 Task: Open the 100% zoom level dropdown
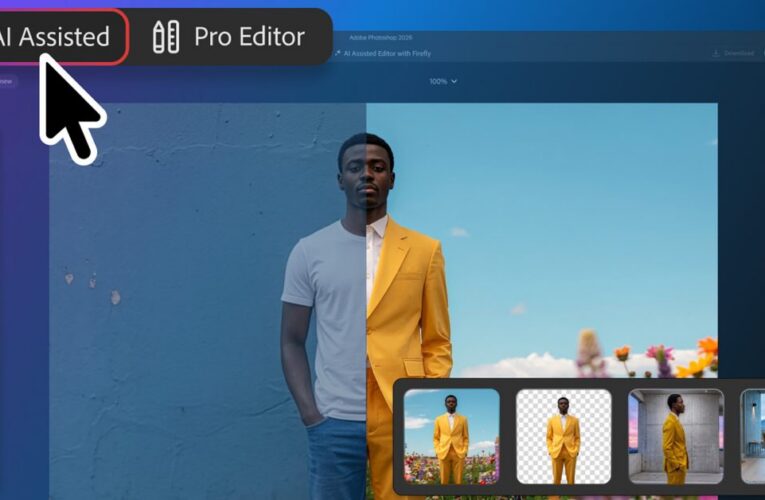tap(443, 81)
